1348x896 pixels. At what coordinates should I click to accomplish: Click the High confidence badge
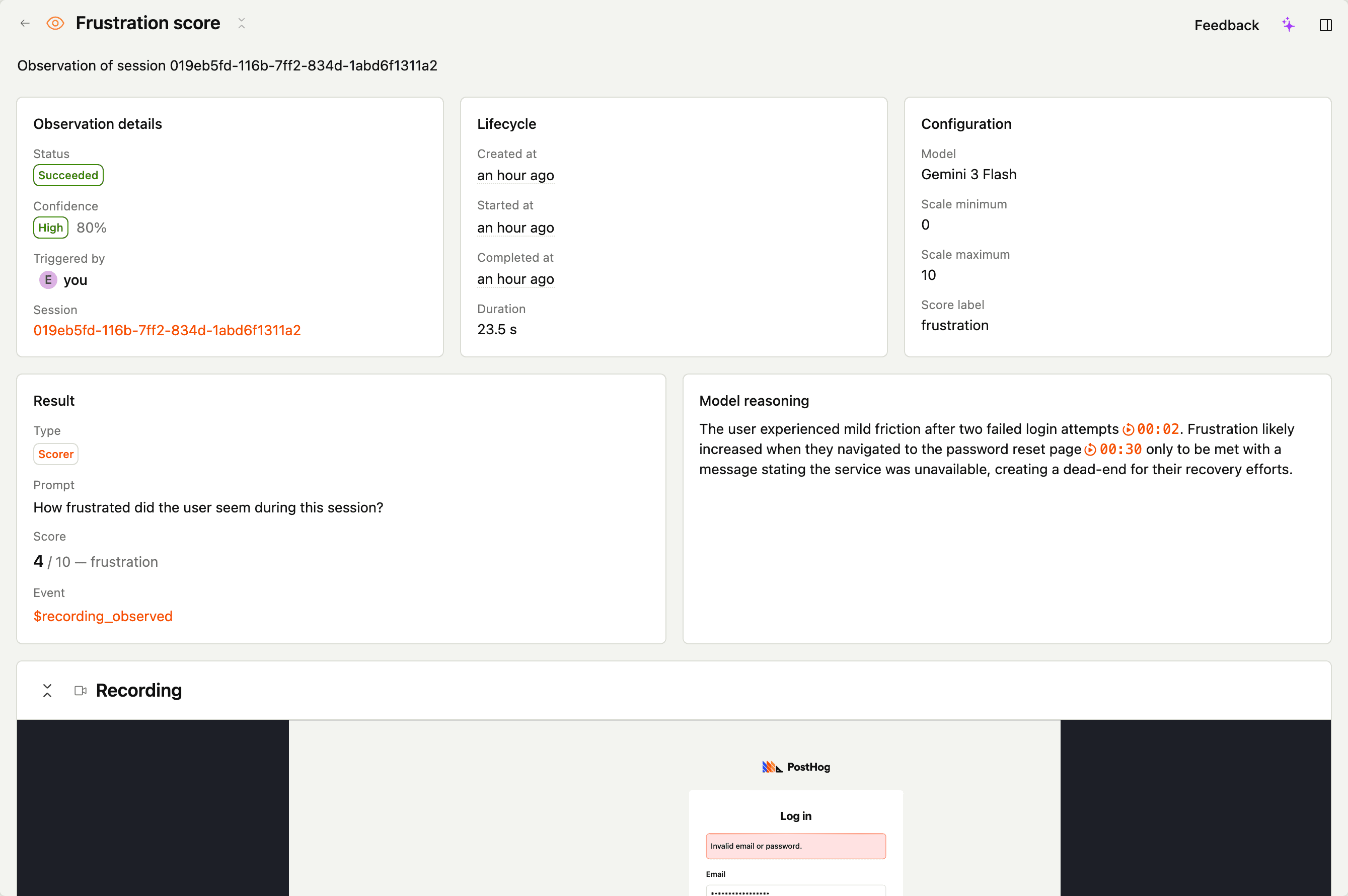tap(51, 228)
